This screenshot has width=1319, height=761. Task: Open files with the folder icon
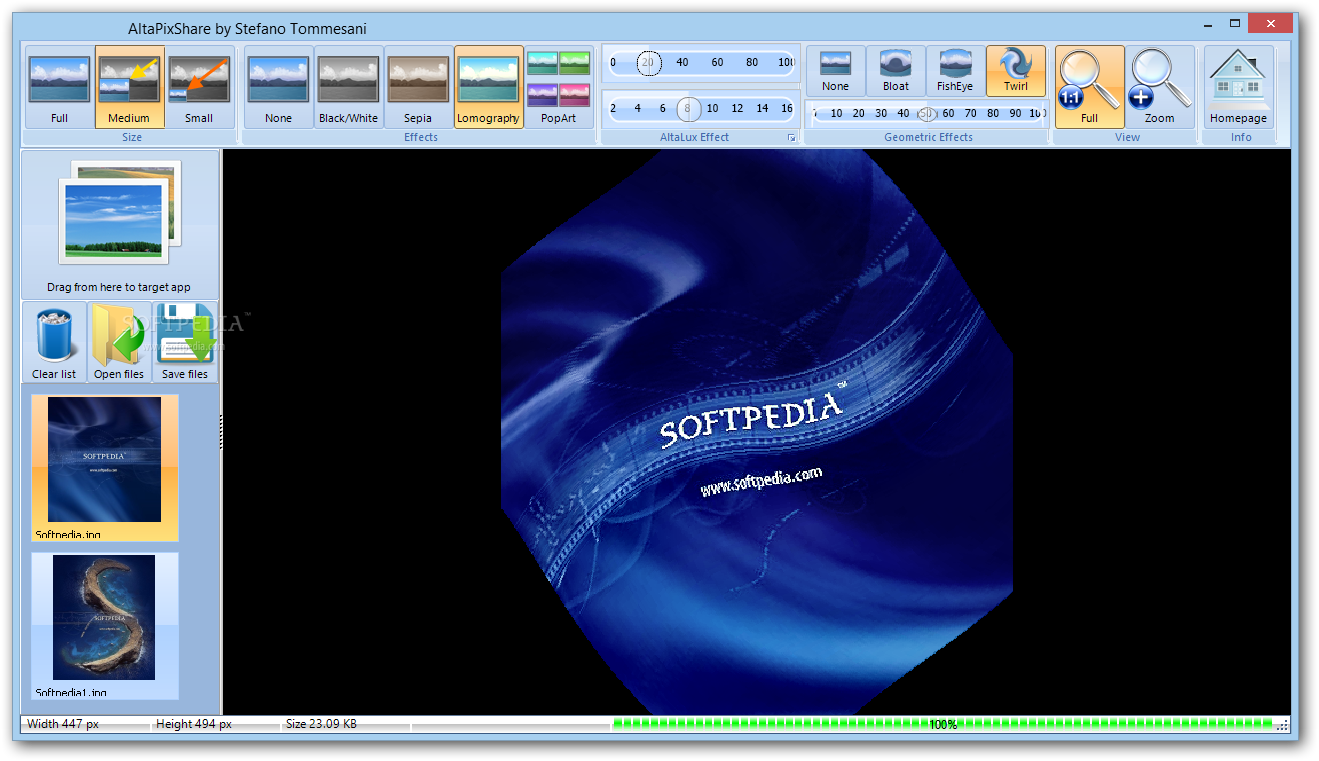[119, 342]
